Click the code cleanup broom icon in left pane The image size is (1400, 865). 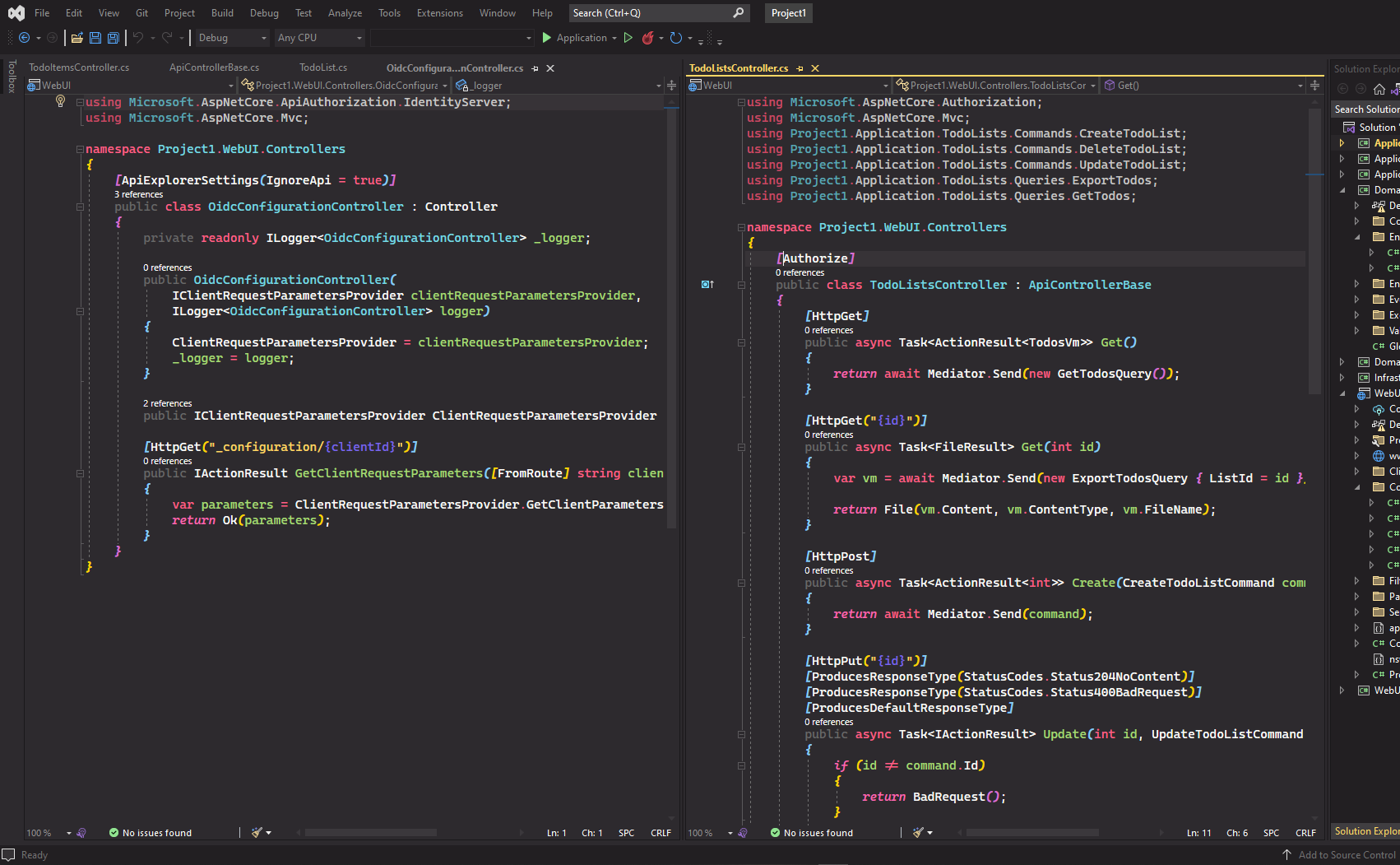[x=257, y=833]
